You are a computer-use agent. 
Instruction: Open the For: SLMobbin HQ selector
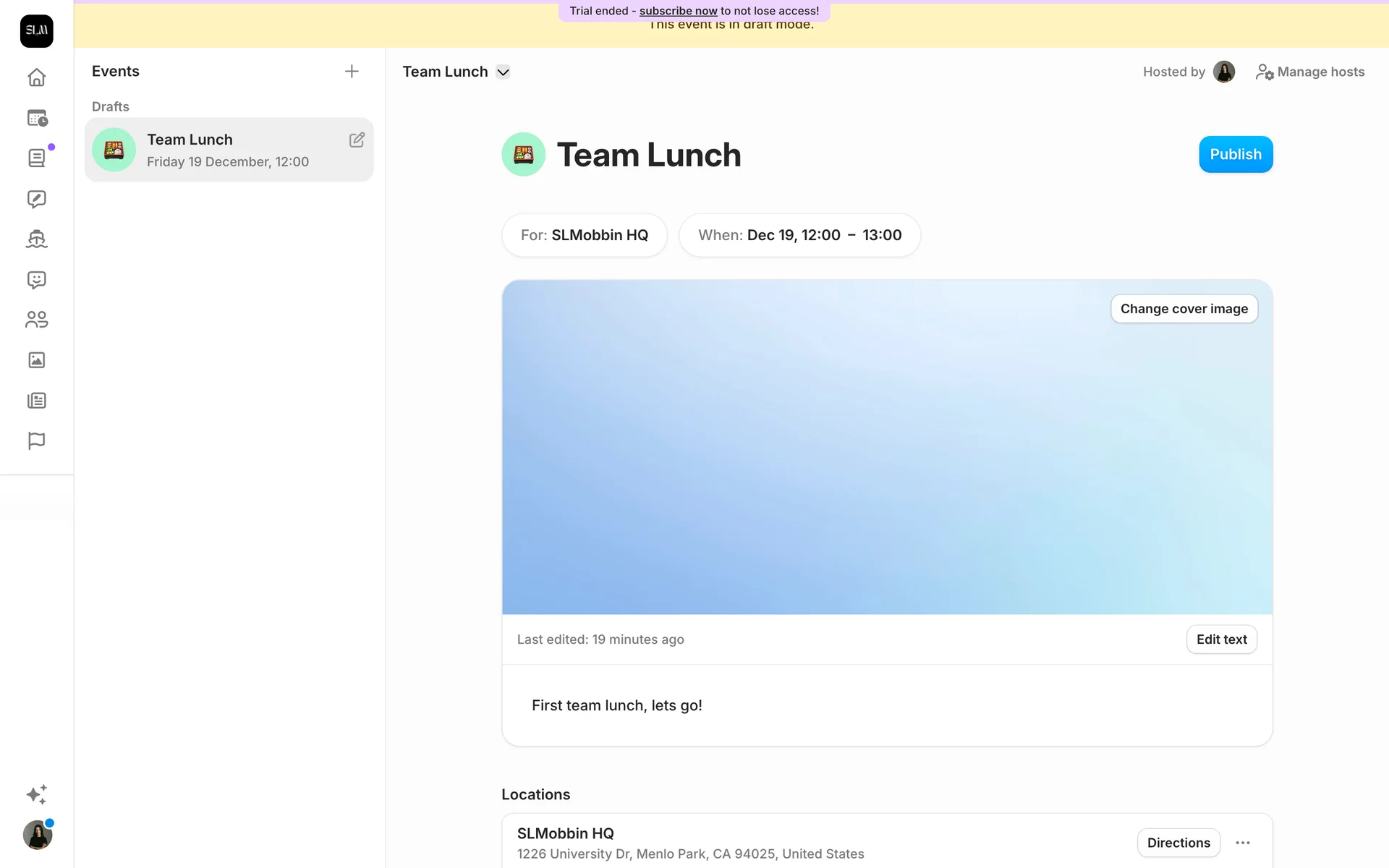(584, 235)
